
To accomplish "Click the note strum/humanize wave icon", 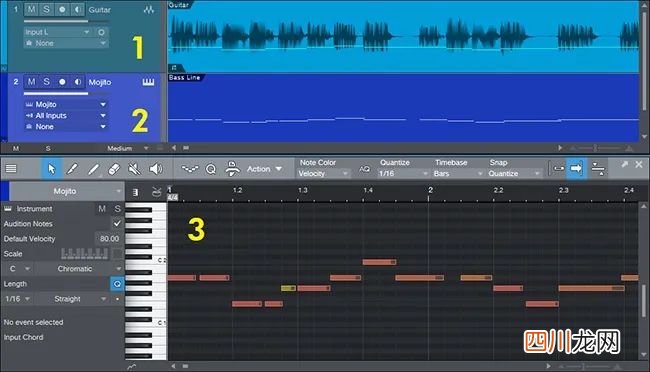I will (x=190, y=169).
